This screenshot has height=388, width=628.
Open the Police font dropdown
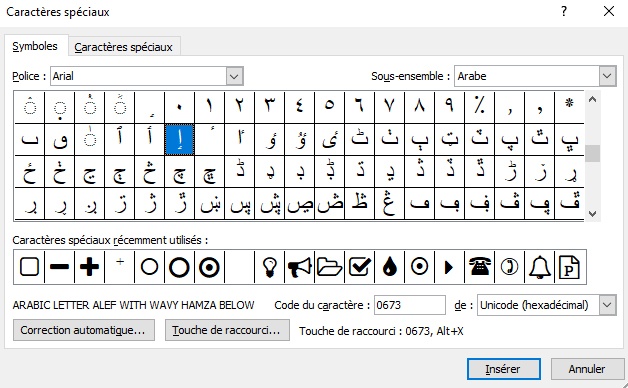point(235,76)
